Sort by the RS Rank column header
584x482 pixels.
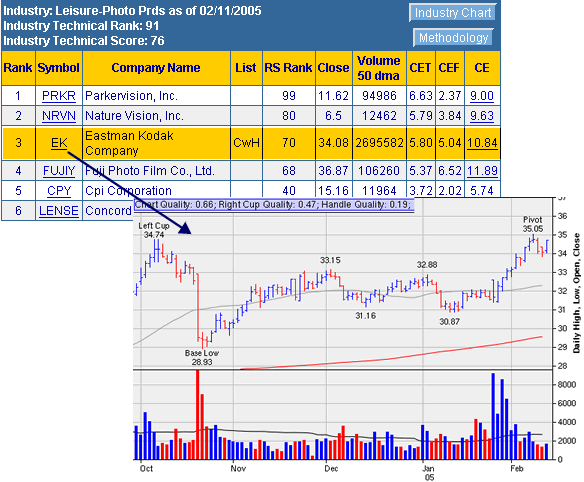(288, 68)
